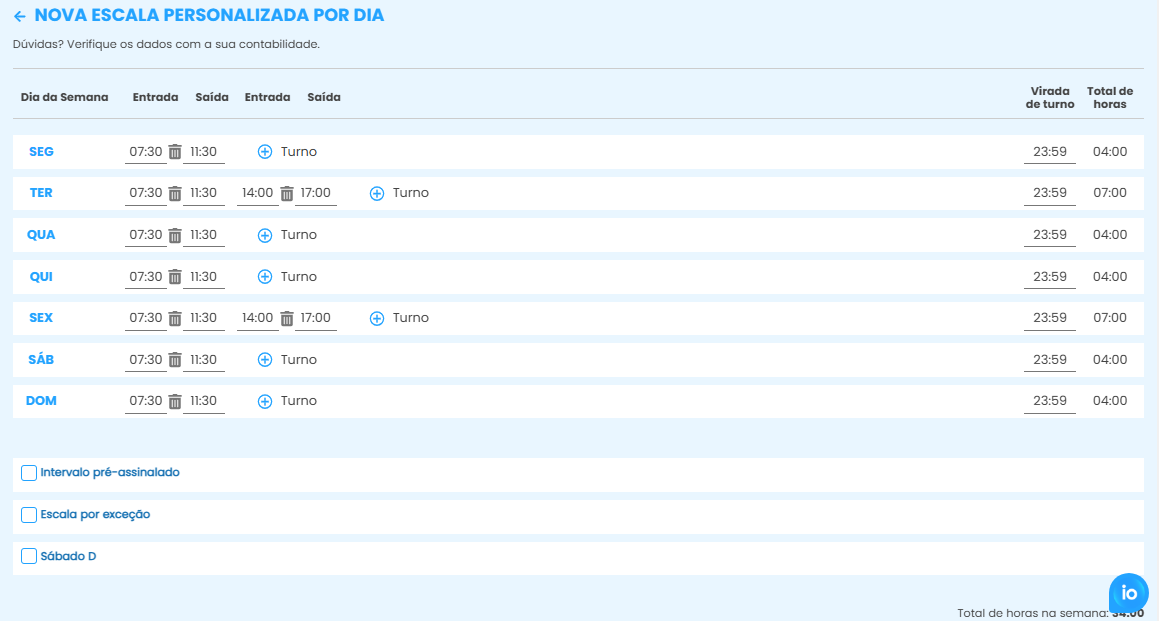This screenshot has width=1159, height=621.
Task: Add Turno on the QUI row
Action: tap(265, 277)
